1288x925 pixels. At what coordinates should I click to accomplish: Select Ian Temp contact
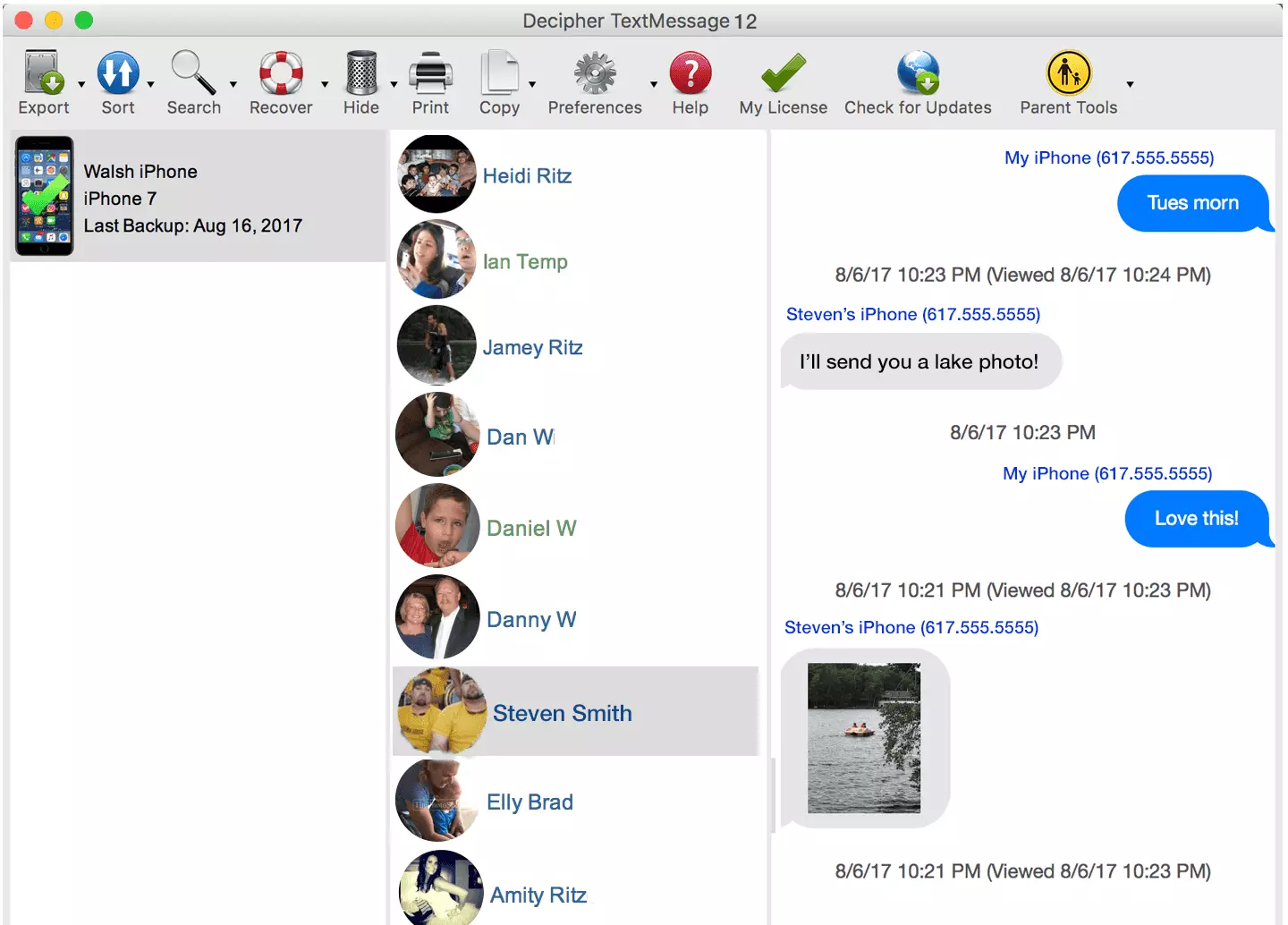[576, 260]
